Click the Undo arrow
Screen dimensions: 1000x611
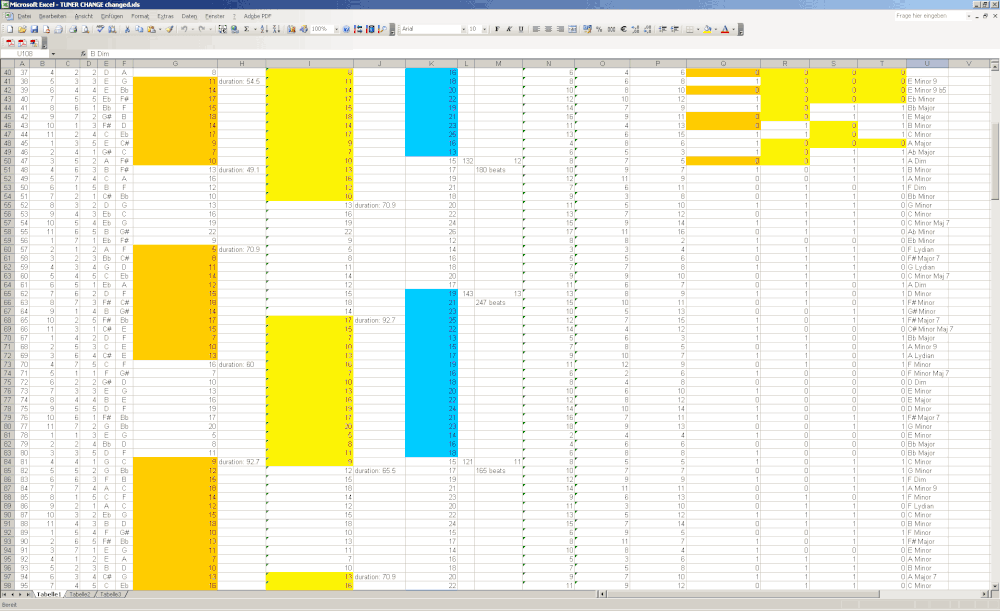point(184,29)
